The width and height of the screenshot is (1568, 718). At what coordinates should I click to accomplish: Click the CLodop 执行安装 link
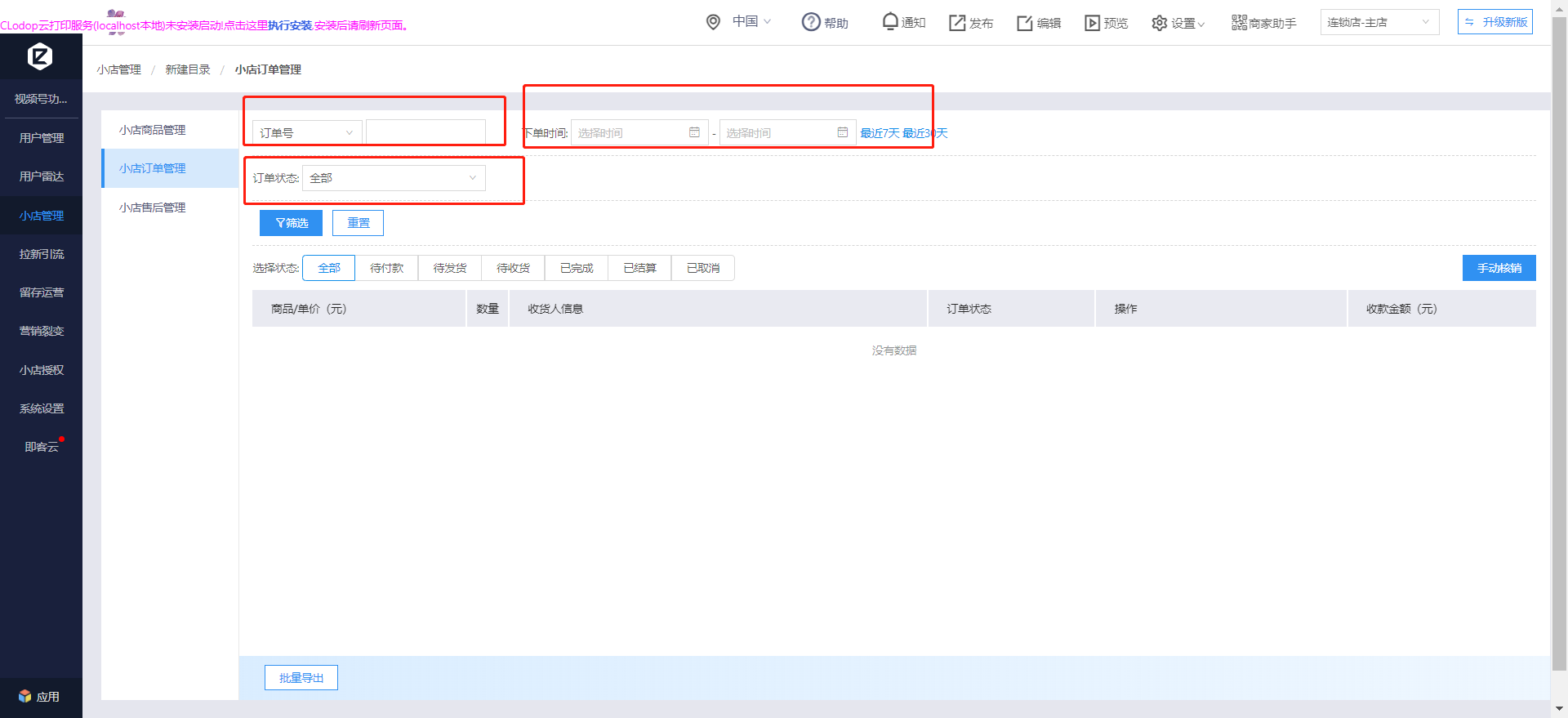tap(290, 25)
